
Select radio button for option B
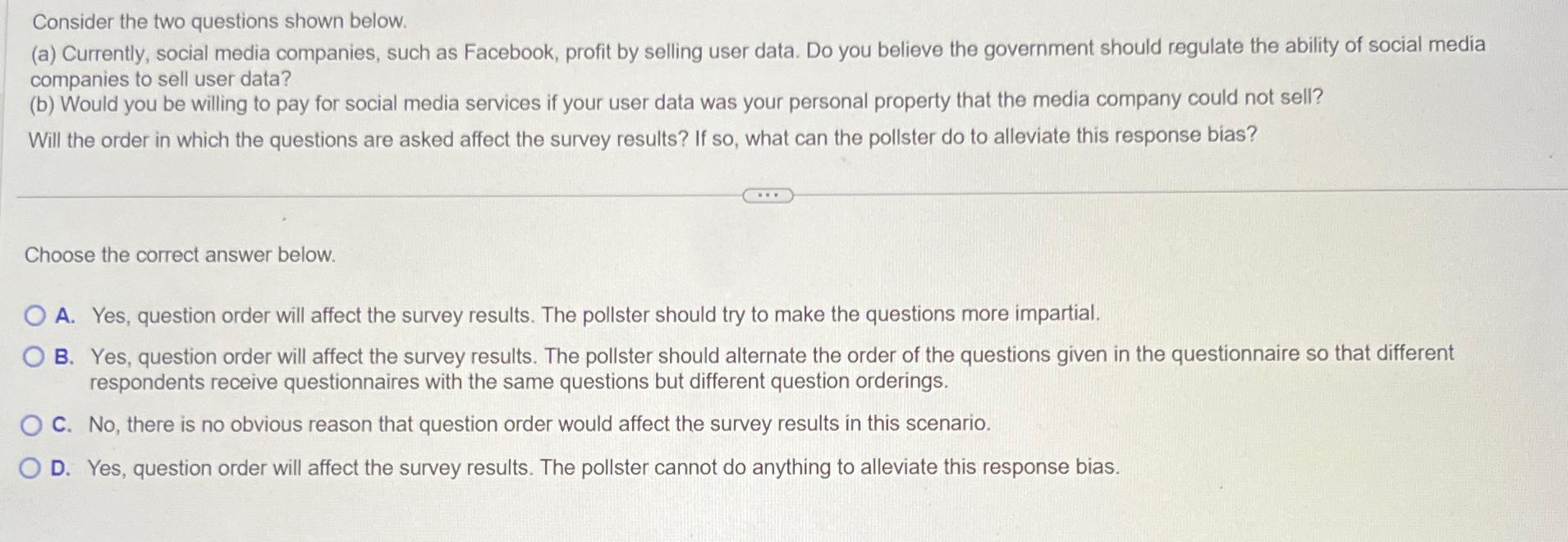(x=33, y=355)
